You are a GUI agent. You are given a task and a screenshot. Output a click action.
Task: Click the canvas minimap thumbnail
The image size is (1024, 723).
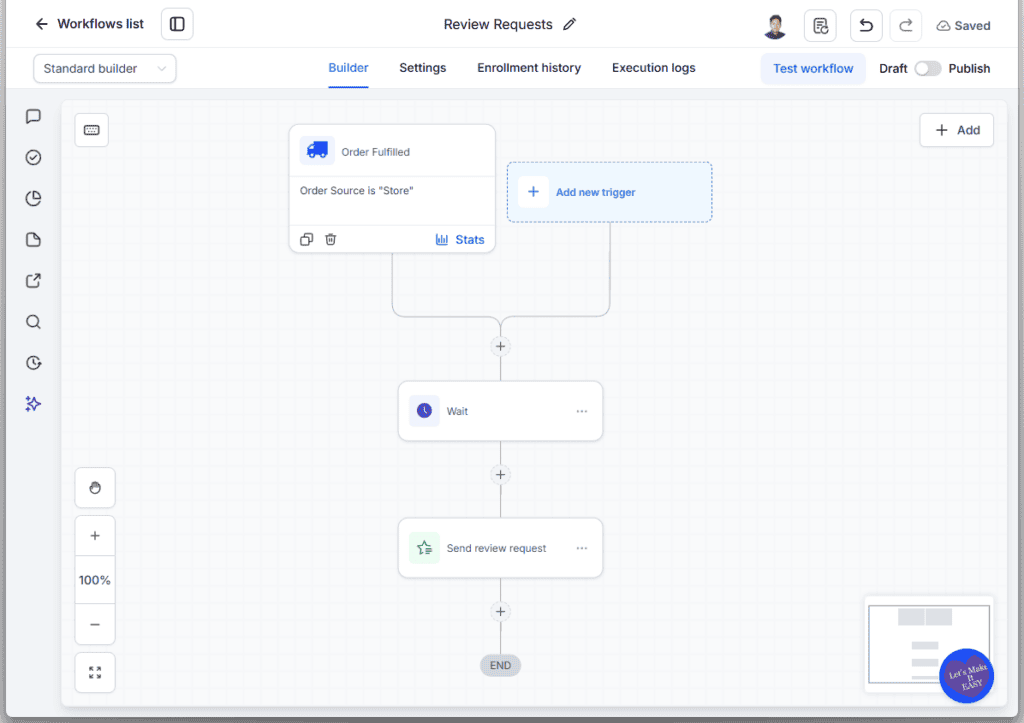pos(929,643)
